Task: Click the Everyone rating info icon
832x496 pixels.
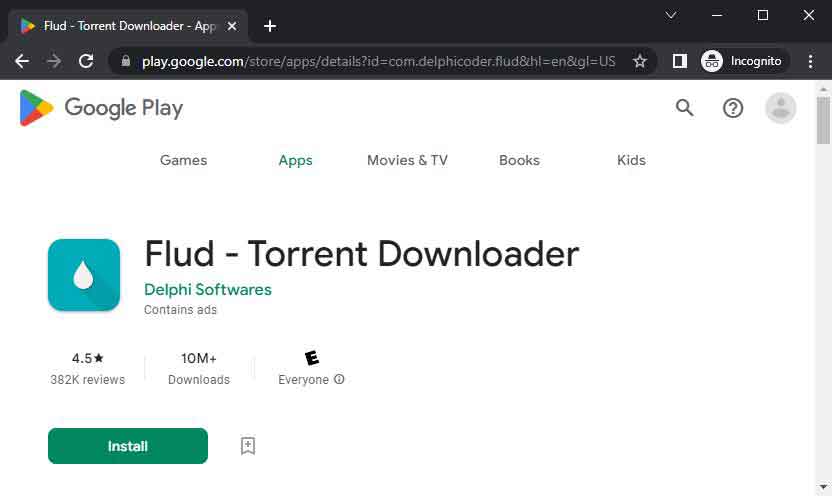Action: [340, 380]
